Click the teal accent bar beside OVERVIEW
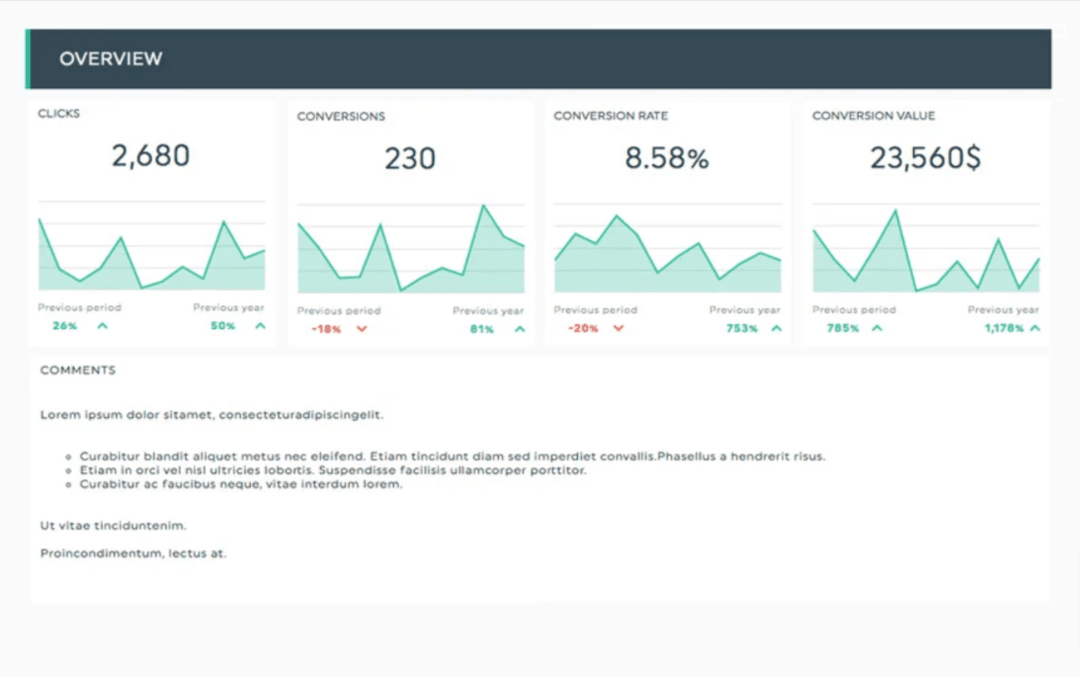 [31, 59]
